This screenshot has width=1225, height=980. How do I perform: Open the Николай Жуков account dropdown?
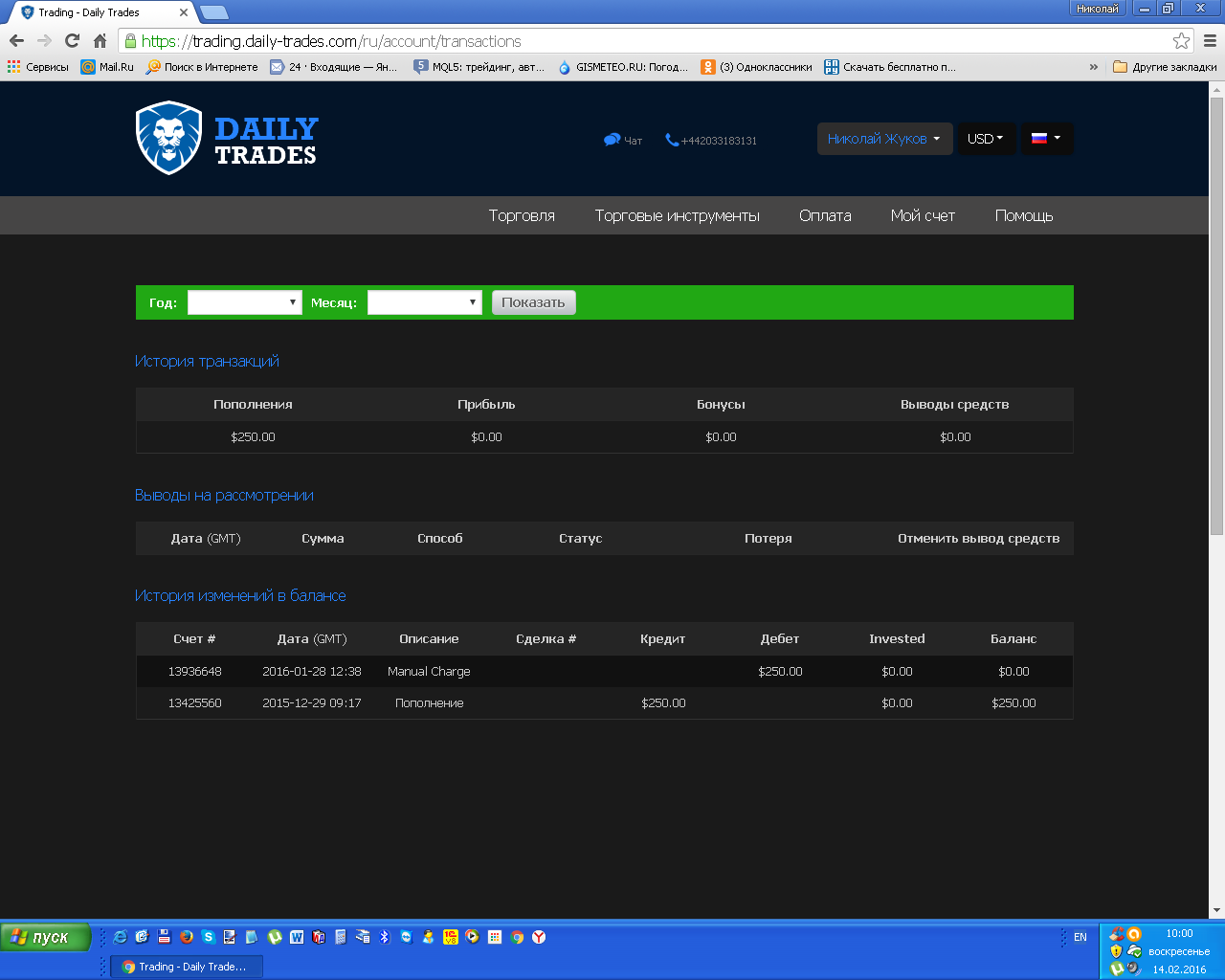click(883, 139)
